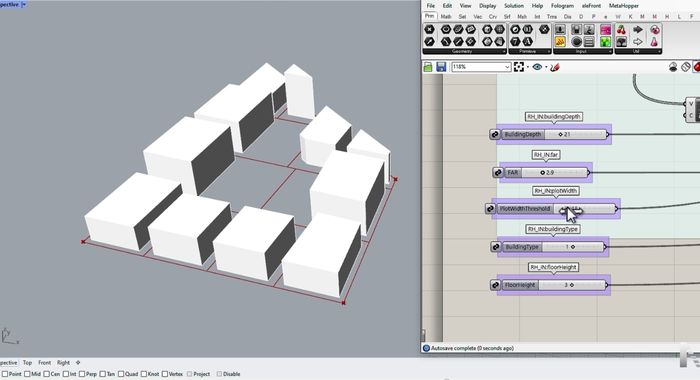Click the Named Views eye icon

[537, 67]
